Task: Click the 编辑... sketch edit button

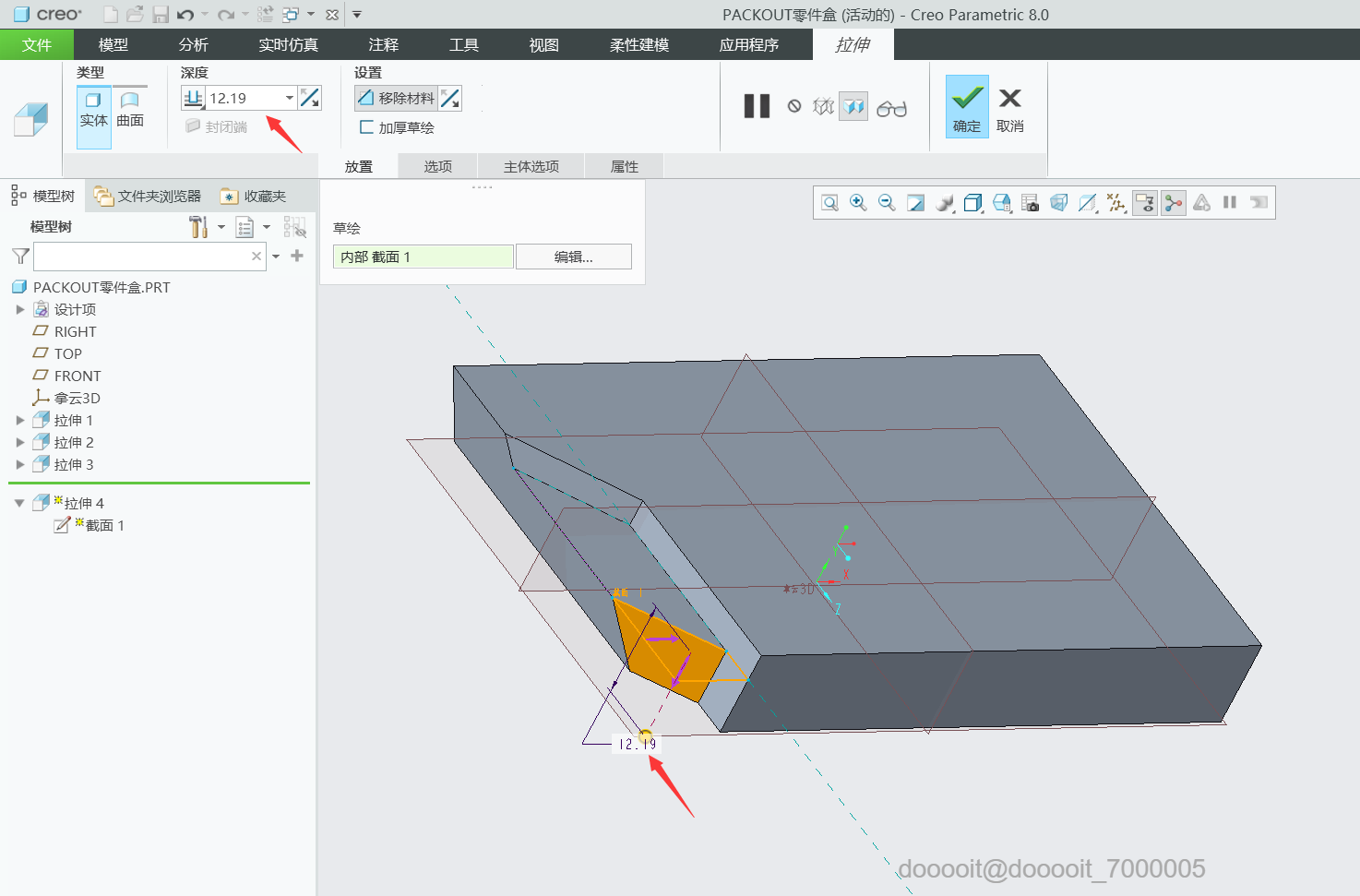Action: click(574, 257)
